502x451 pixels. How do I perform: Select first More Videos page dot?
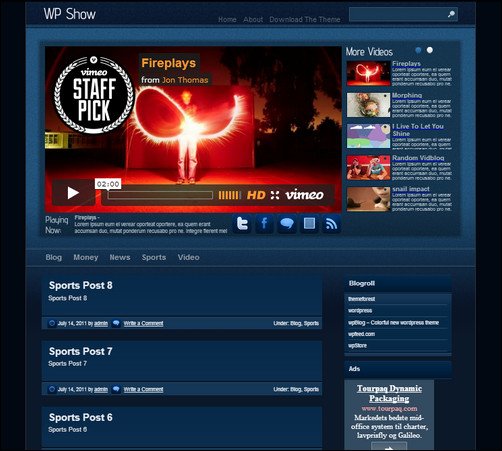click(418, 50)
